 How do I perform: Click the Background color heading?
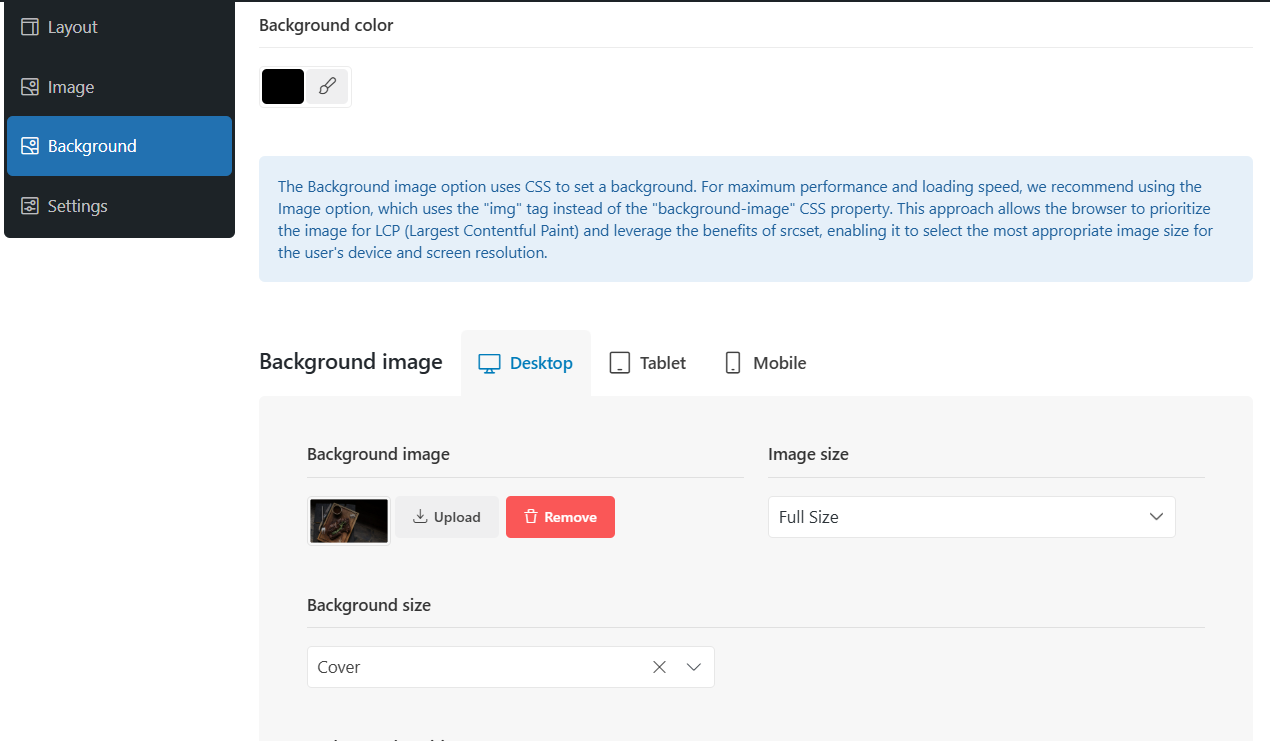pos(326,25)
